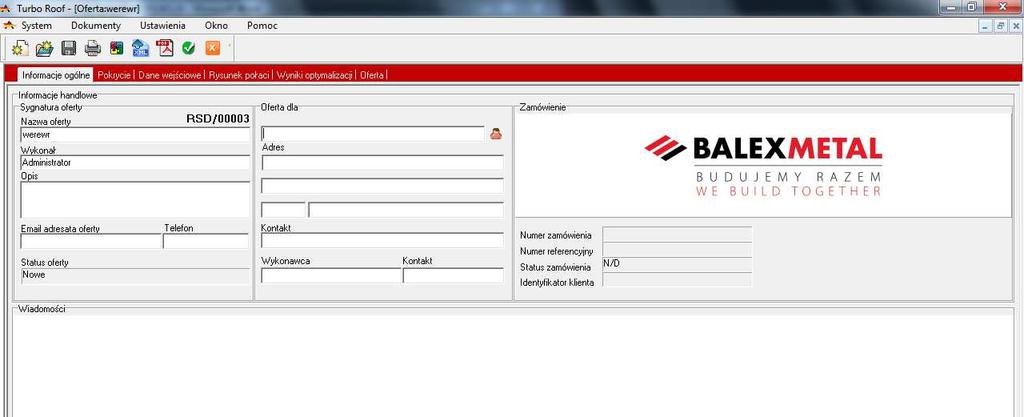Click the Numer zamówienia field

[x=677, y=234]
